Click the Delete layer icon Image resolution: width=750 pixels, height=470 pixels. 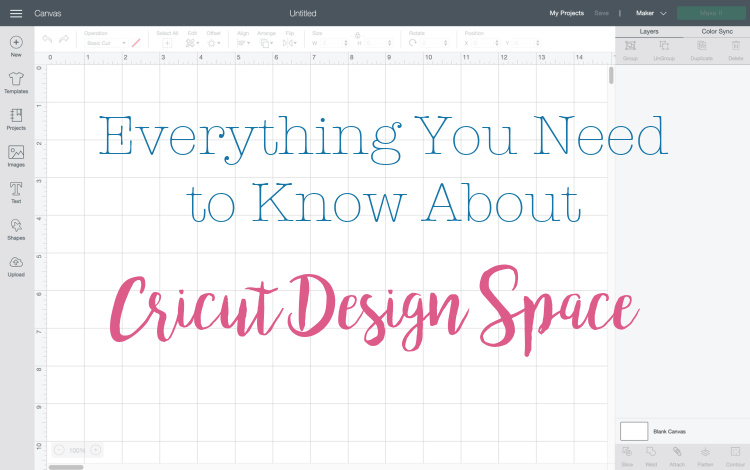[x=736, y=46]
